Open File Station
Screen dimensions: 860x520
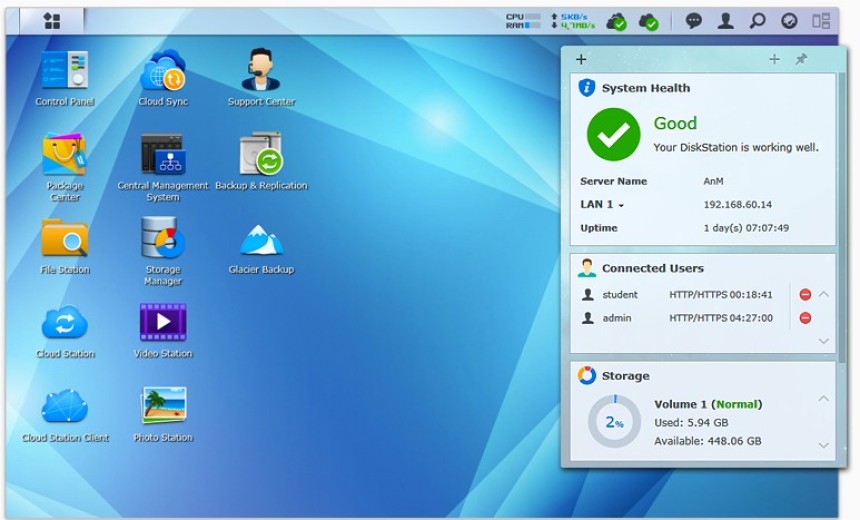click(x=64, y=240)
